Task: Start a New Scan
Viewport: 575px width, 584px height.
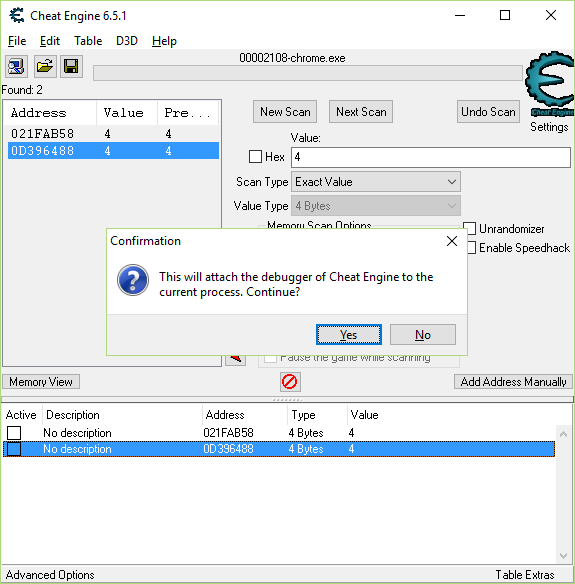Action: [x=285, y=112]
